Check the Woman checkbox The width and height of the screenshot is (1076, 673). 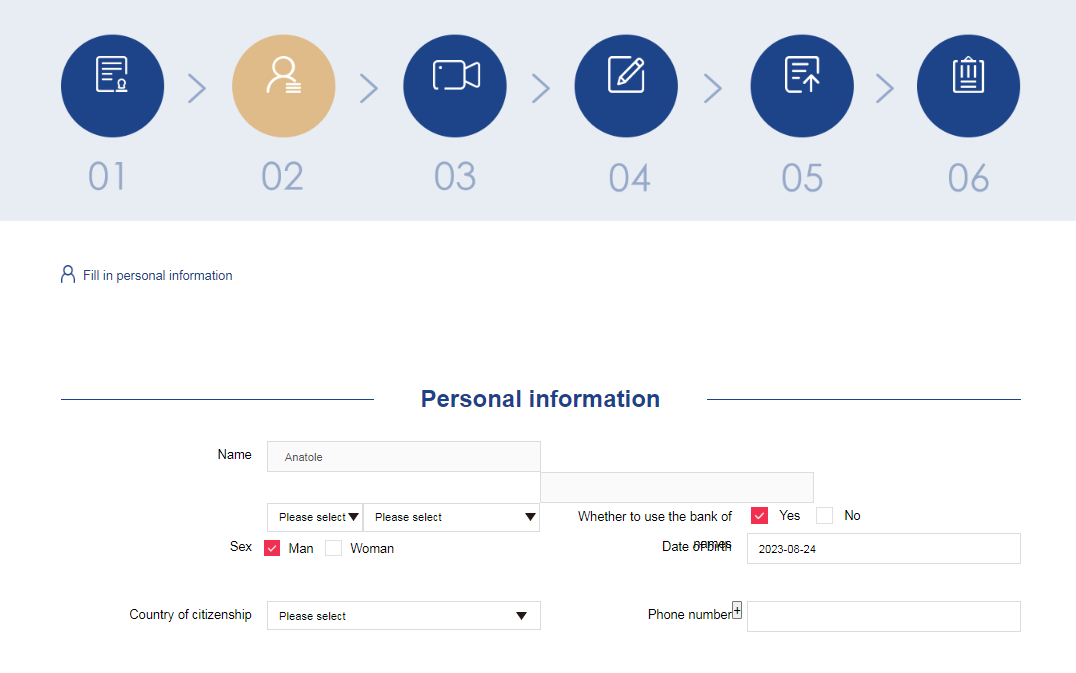point(334,548)
